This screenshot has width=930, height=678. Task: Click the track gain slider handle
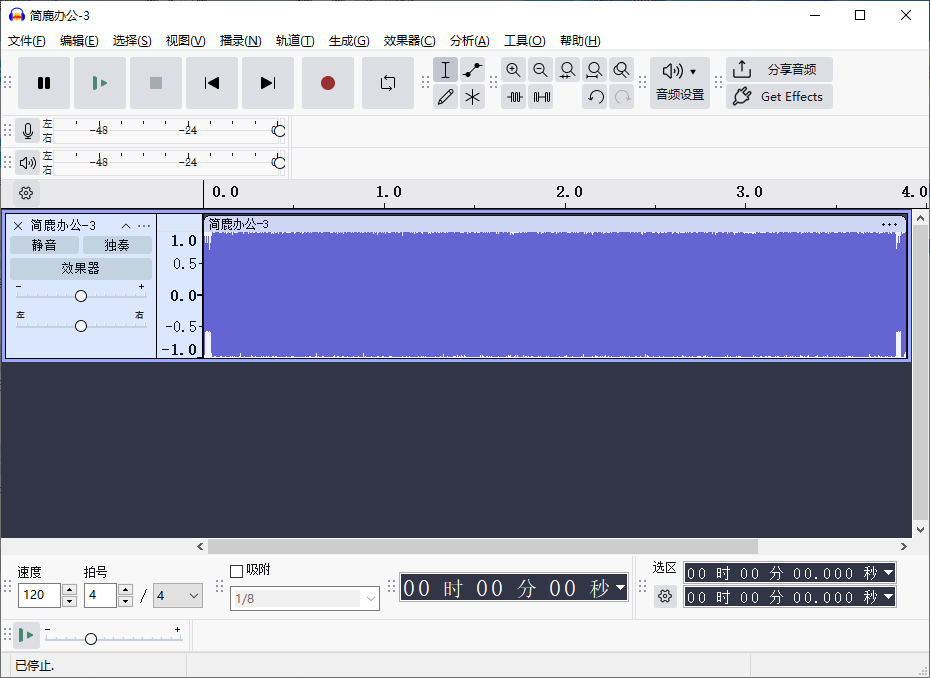pos(81,295)
